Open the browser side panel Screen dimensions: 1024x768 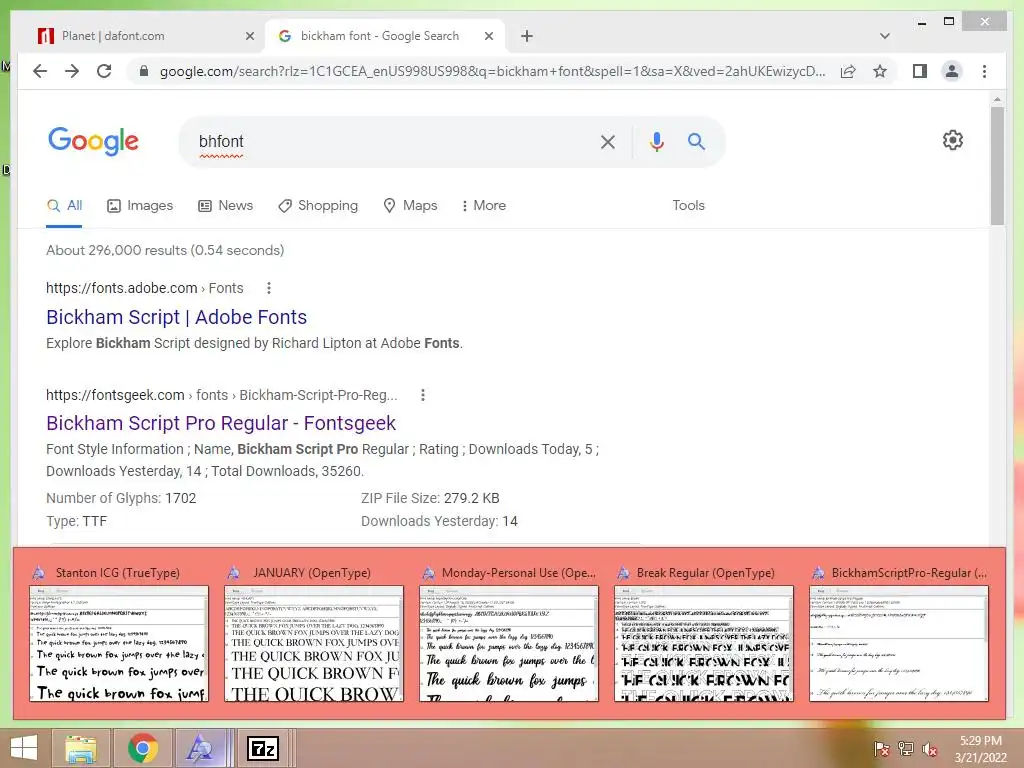[x=920, y=71]
